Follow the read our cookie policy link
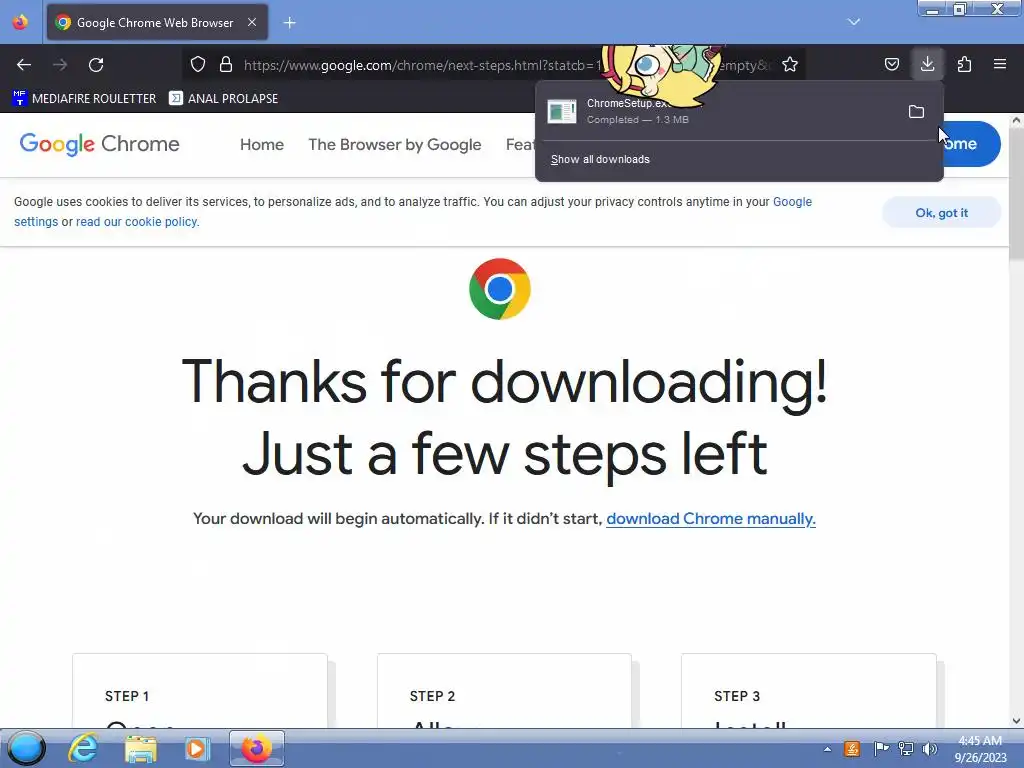1024x768 pixels. (137, 222)
